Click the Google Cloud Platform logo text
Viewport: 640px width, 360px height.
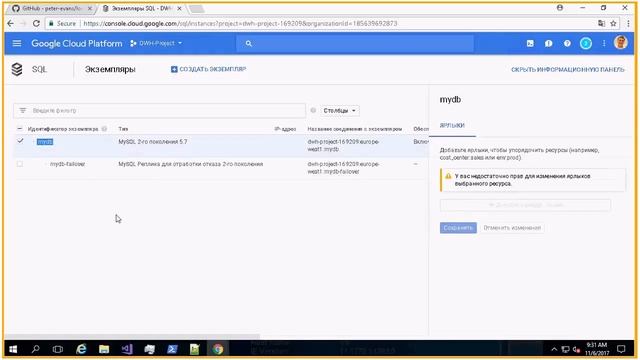(77, 43)
